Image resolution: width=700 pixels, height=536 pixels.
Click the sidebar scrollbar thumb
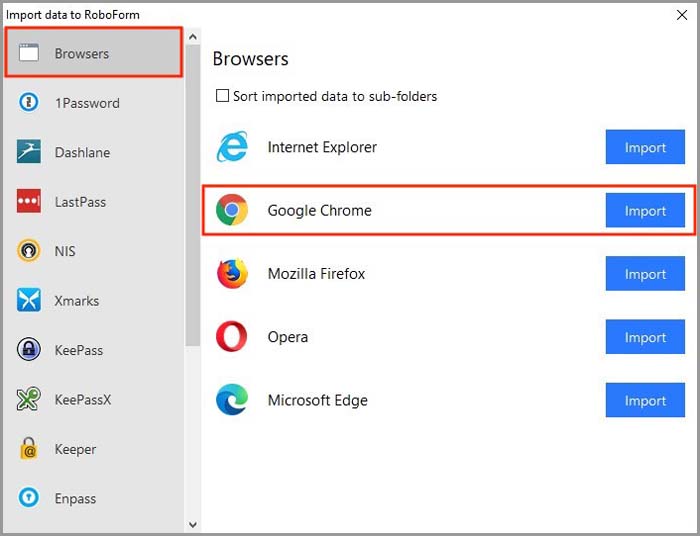[193, 195]
